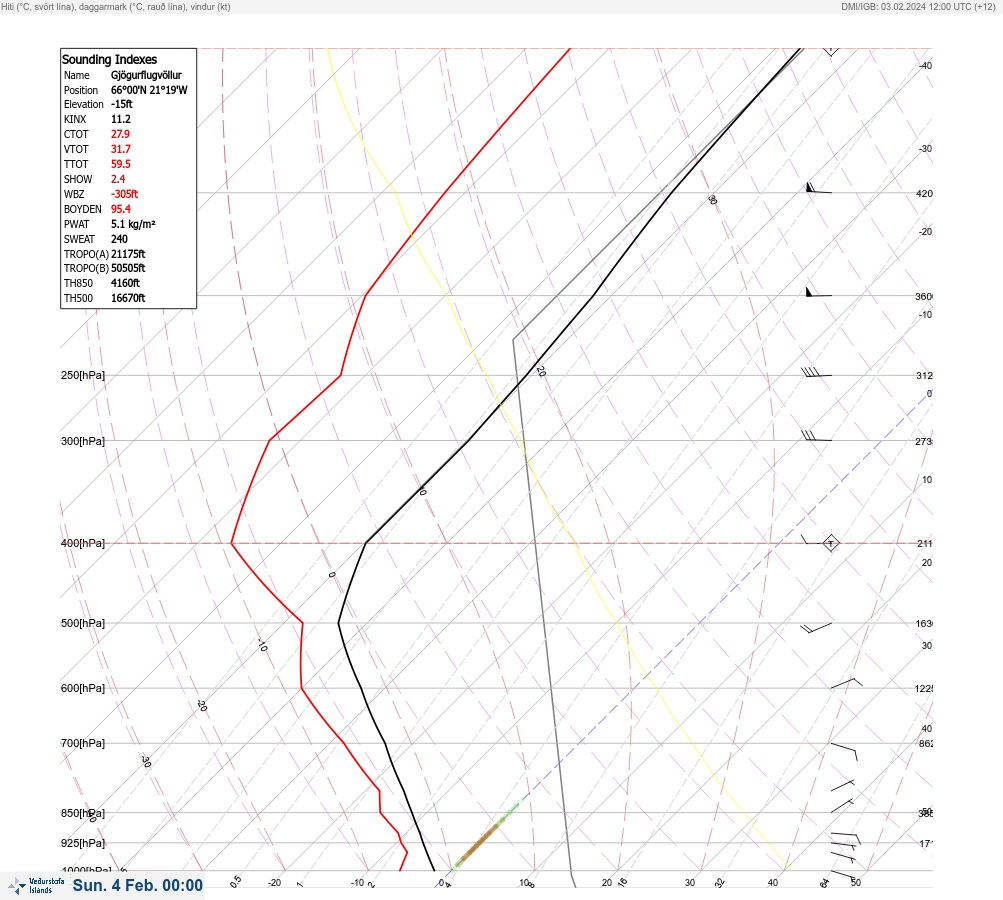This screenshot has height=900, width=1003.
Task: Click the '-40' label at the top right
Action: point(925,66)
